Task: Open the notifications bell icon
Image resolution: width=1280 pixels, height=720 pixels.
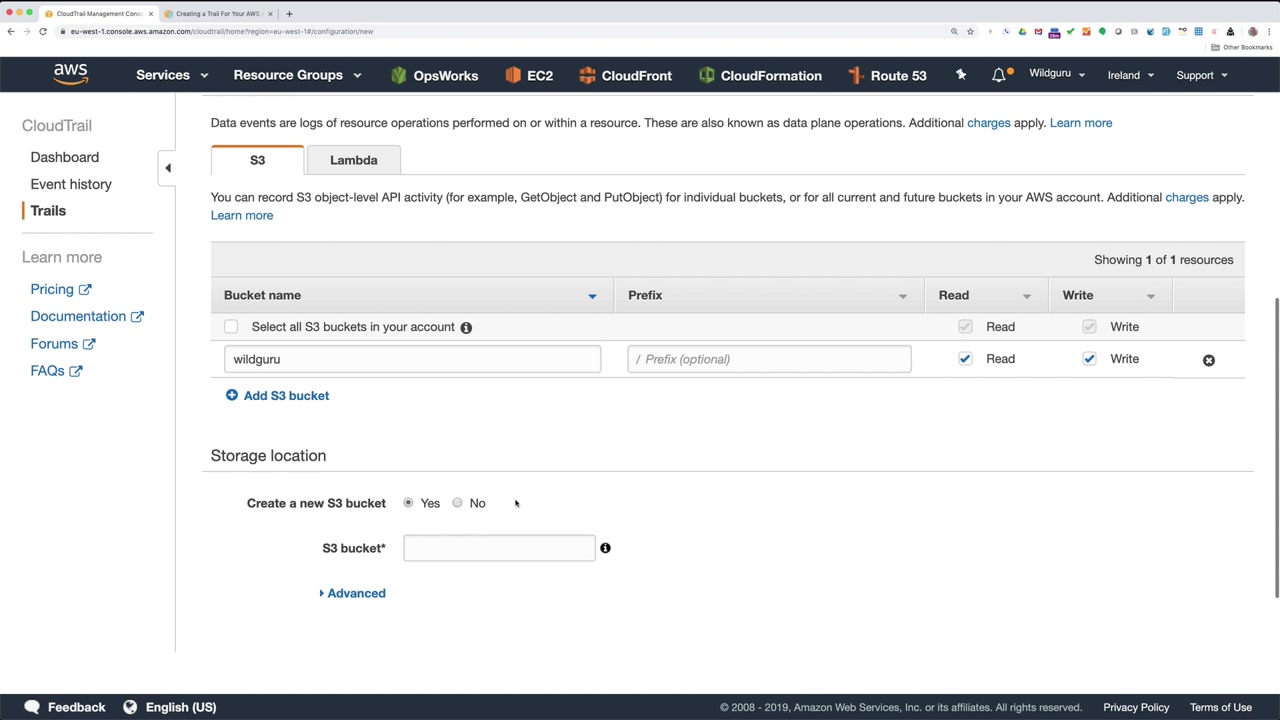Action: click(x=999, y=75)
